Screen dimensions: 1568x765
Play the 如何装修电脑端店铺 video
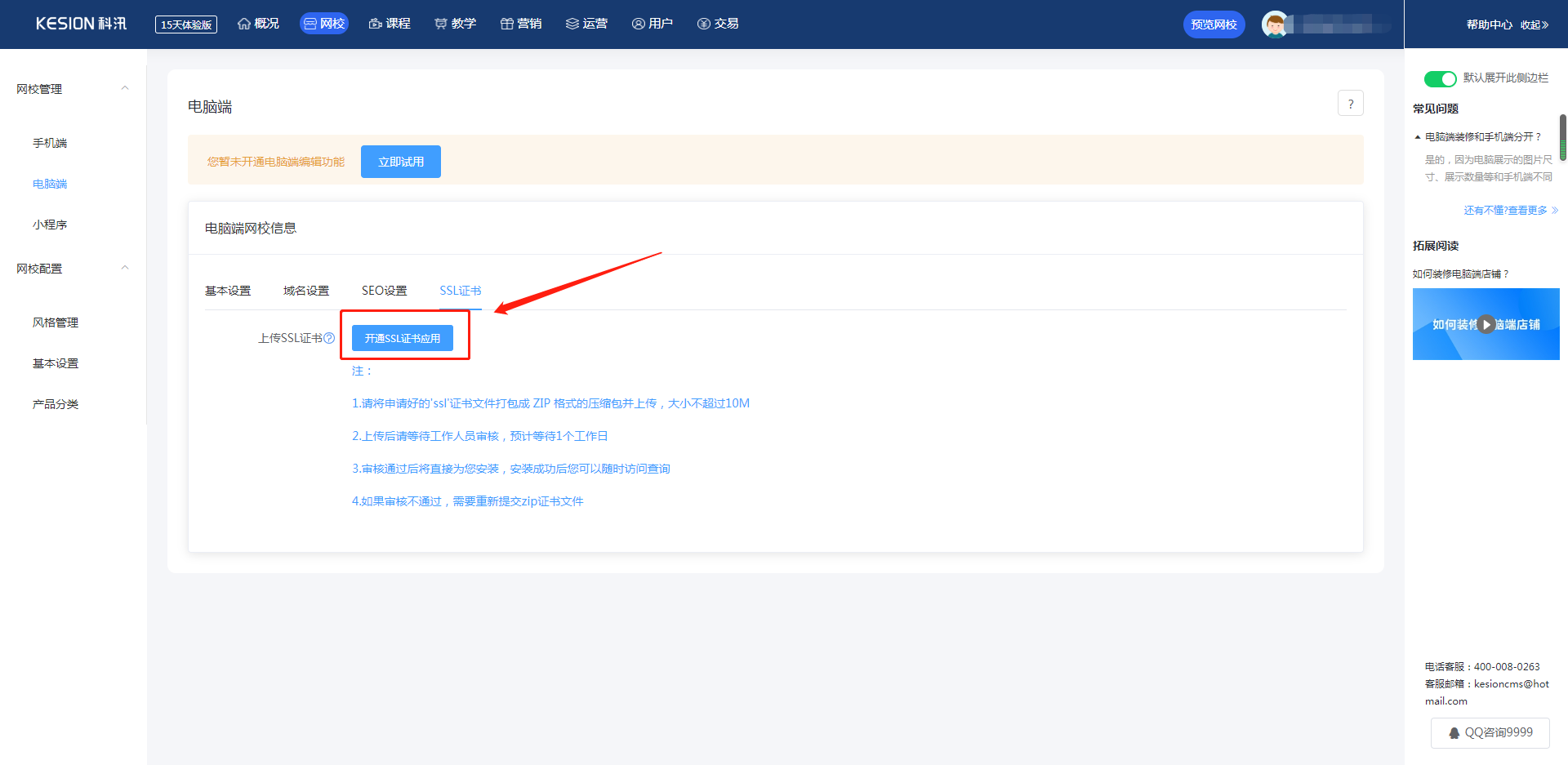tap(1486, 324)
